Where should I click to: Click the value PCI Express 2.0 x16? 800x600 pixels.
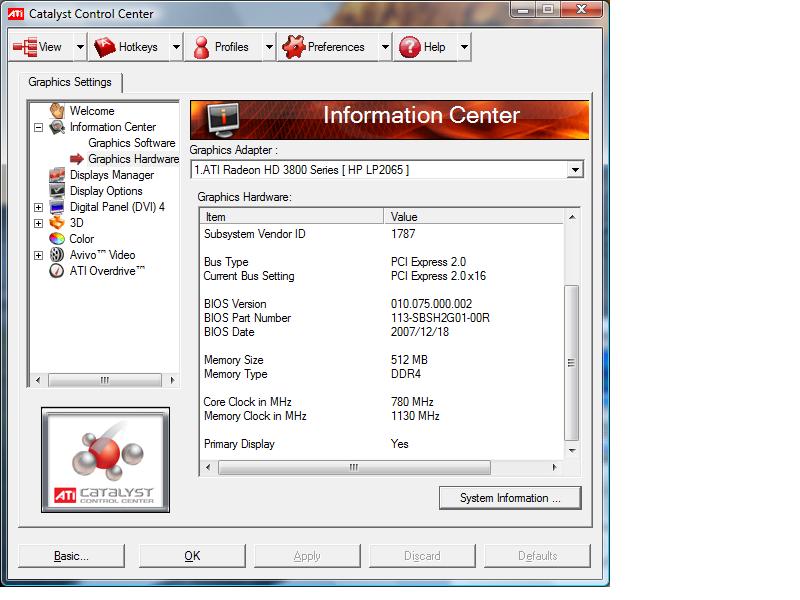tap(438, 276)
